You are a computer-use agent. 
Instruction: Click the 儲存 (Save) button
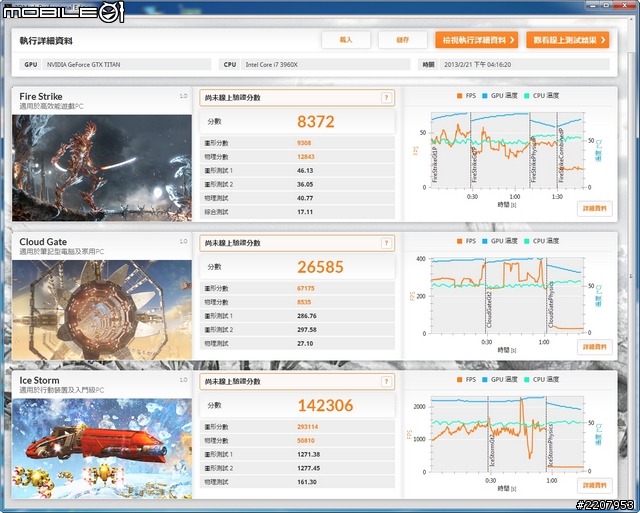(x=402, y=40)
